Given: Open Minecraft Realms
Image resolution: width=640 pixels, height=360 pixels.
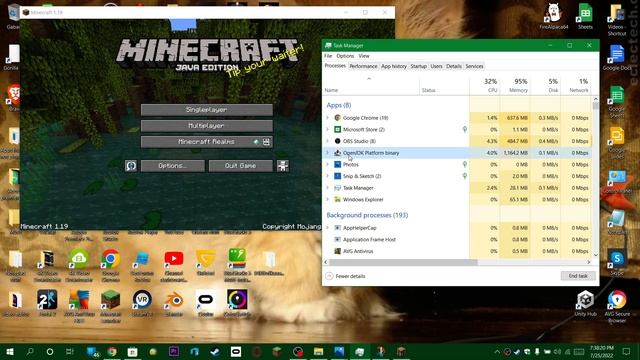Looking at the screenshot, I should [207, 142].
